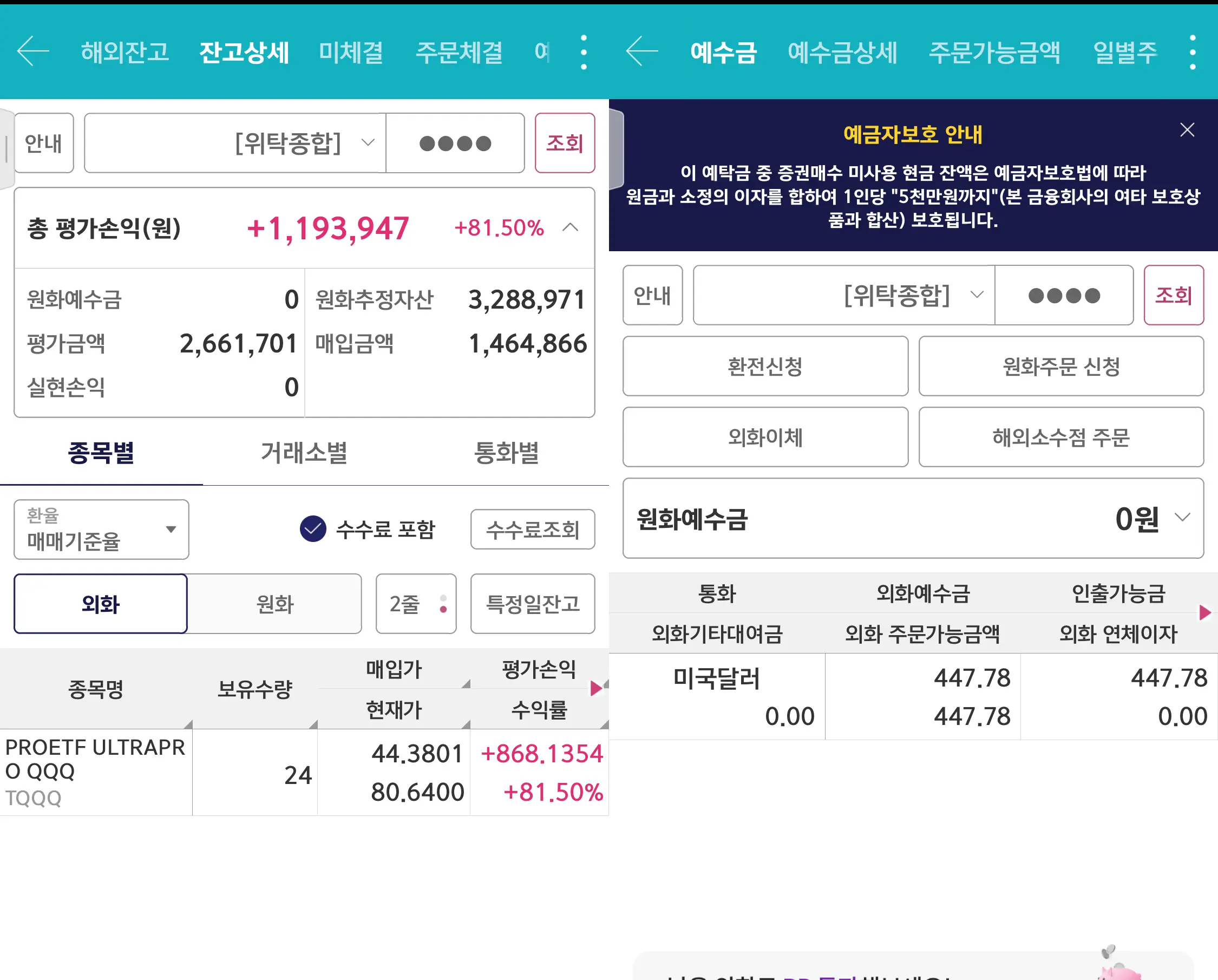This screenshot has width=1218, height=980.
Task: Close the 예금자보호 안내 banner
Action: coord(1187,130)
